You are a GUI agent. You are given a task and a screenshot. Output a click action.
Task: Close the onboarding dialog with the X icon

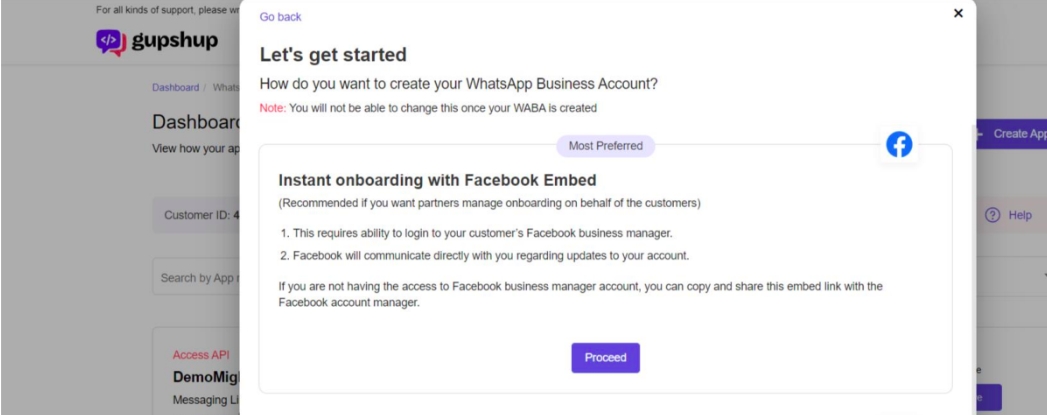(958, 13)
